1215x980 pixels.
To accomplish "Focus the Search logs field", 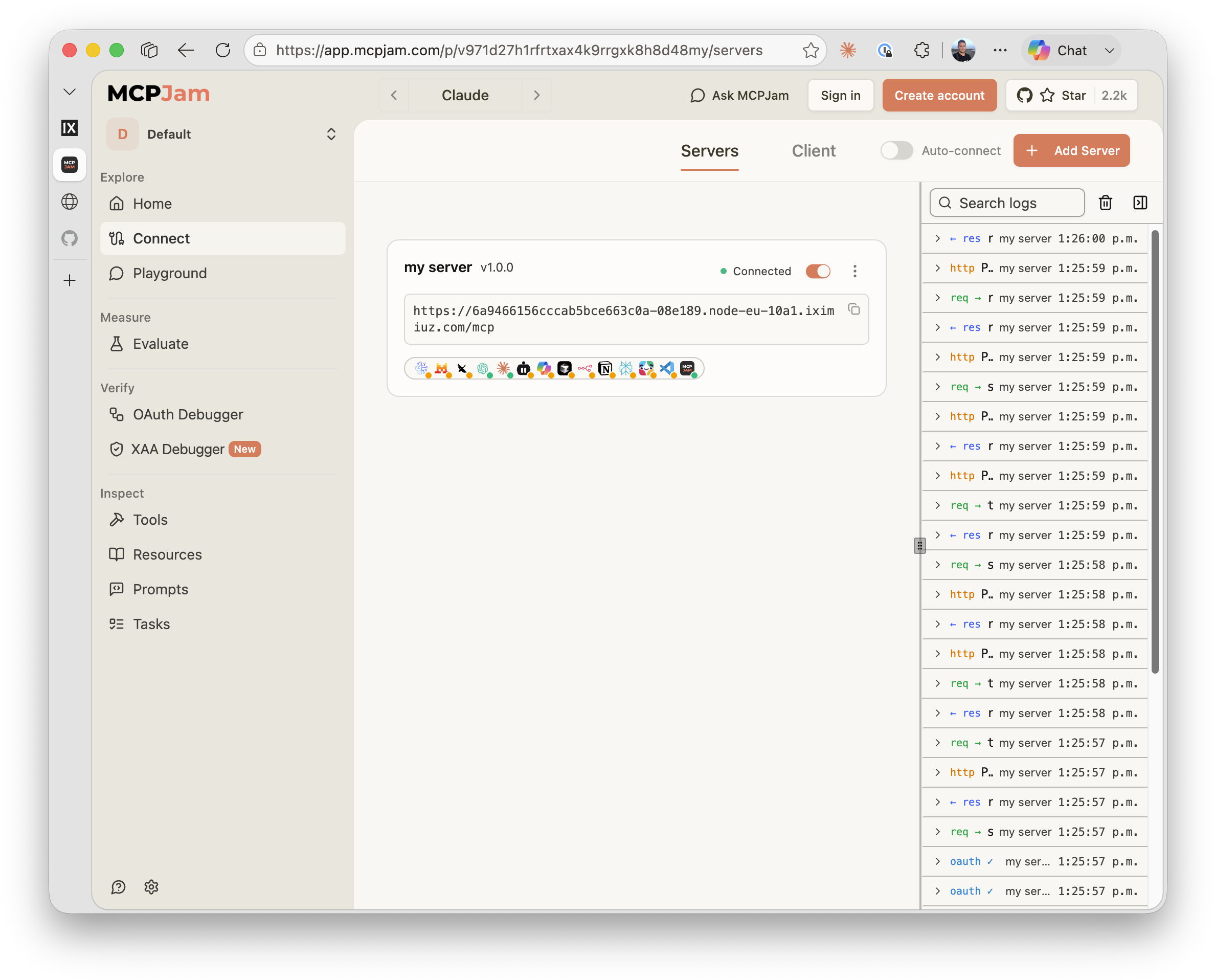I will (x=1007, y=203).
